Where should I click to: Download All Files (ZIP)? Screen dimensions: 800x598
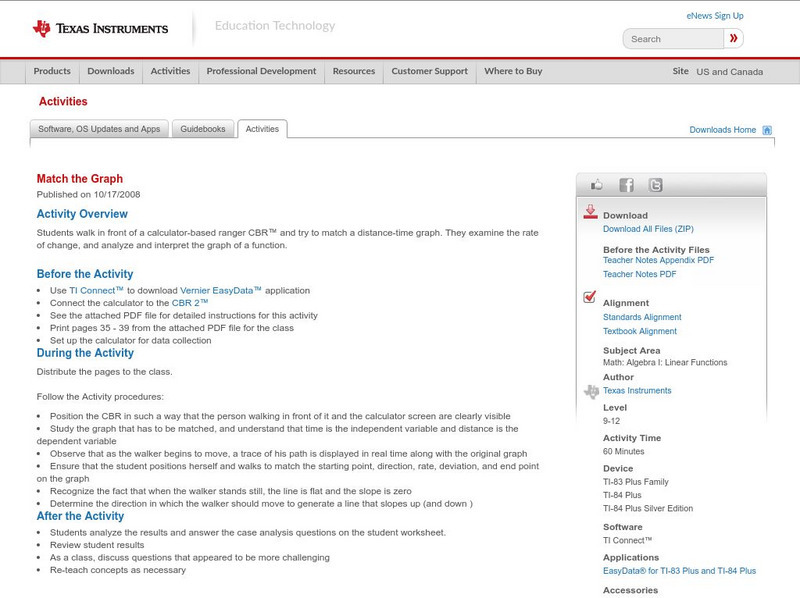(x=648, y=229)
